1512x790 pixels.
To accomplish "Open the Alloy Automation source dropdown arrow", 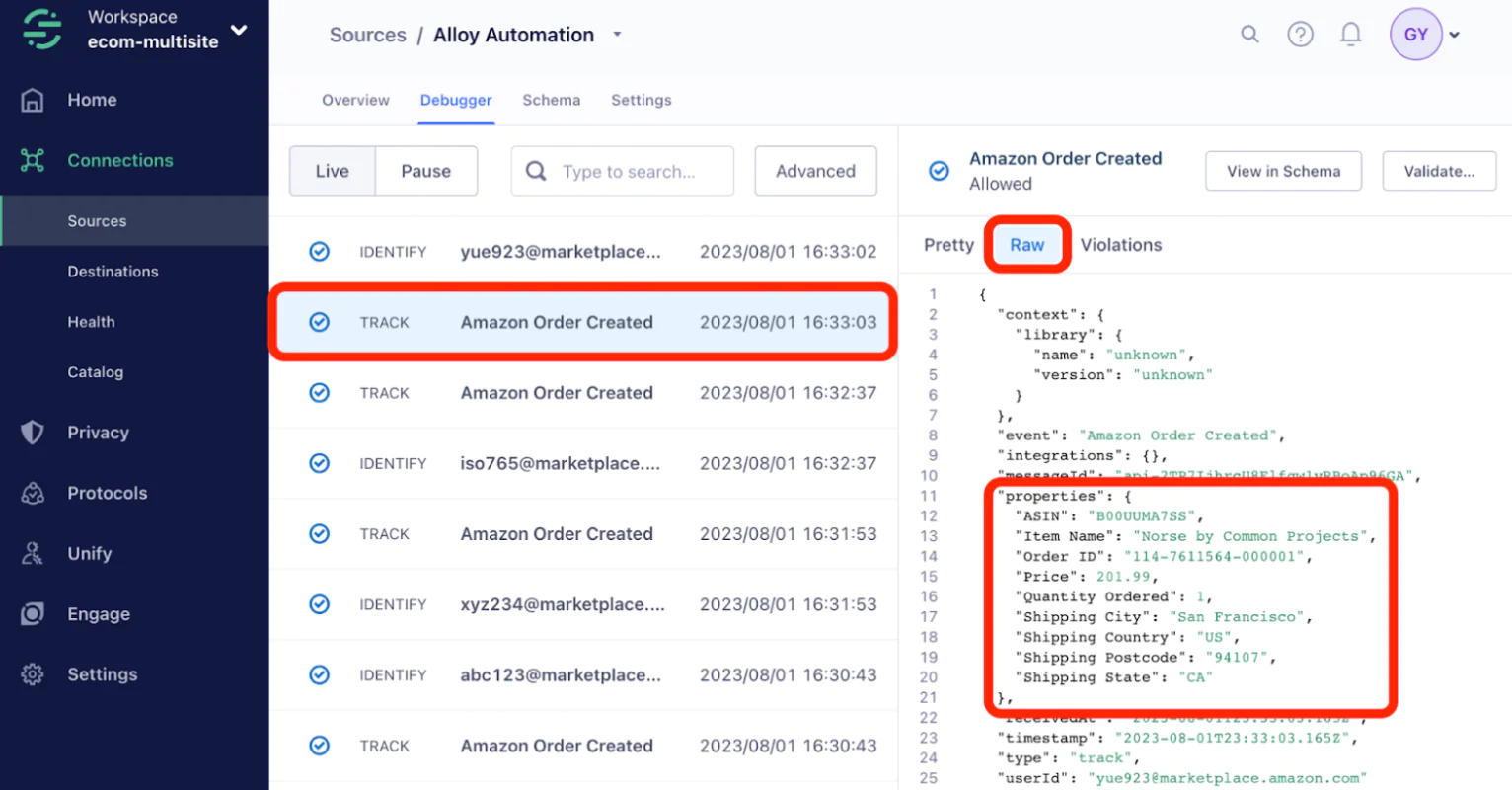I will [617, 34].
